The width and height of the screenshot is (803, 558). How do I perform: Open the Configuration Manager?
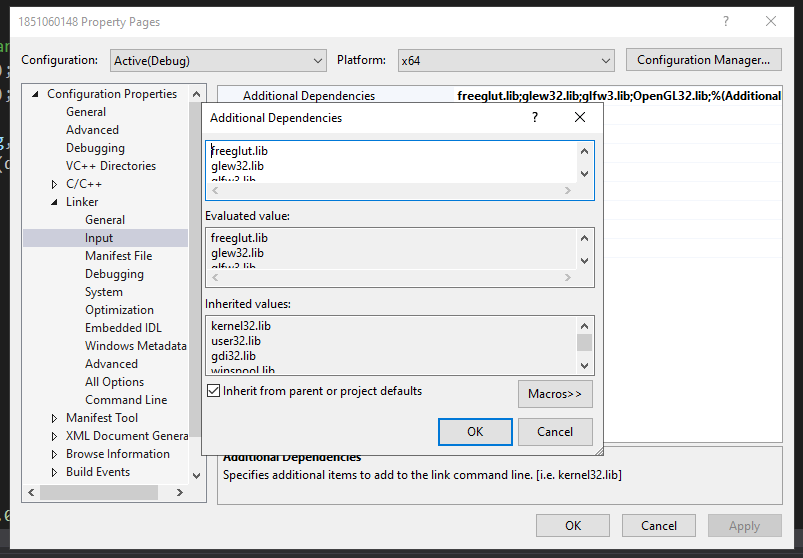coord(703,60)
